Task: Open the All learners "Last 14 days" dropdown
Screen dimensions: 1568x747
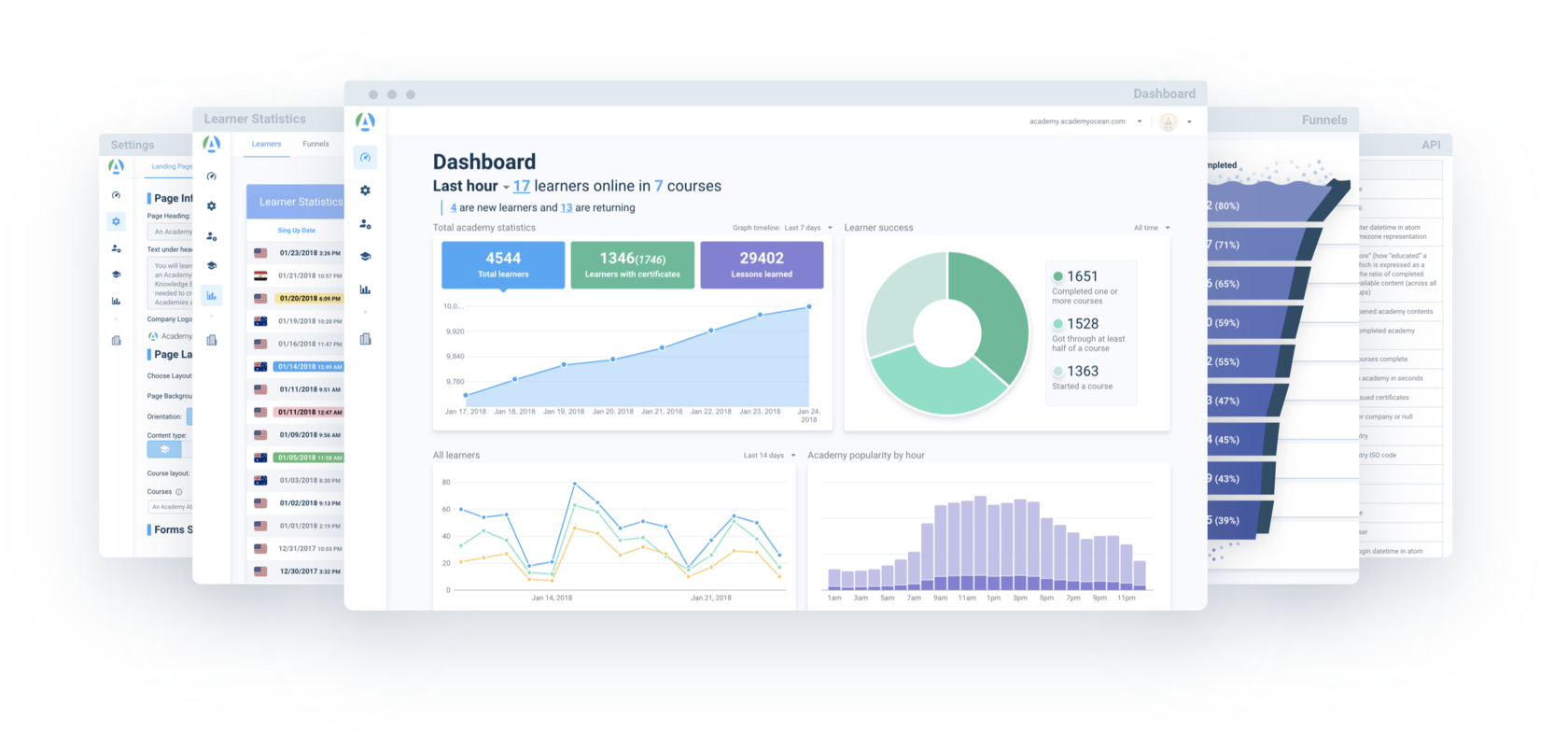Action: pyautogui.click(x=769, y=456)
